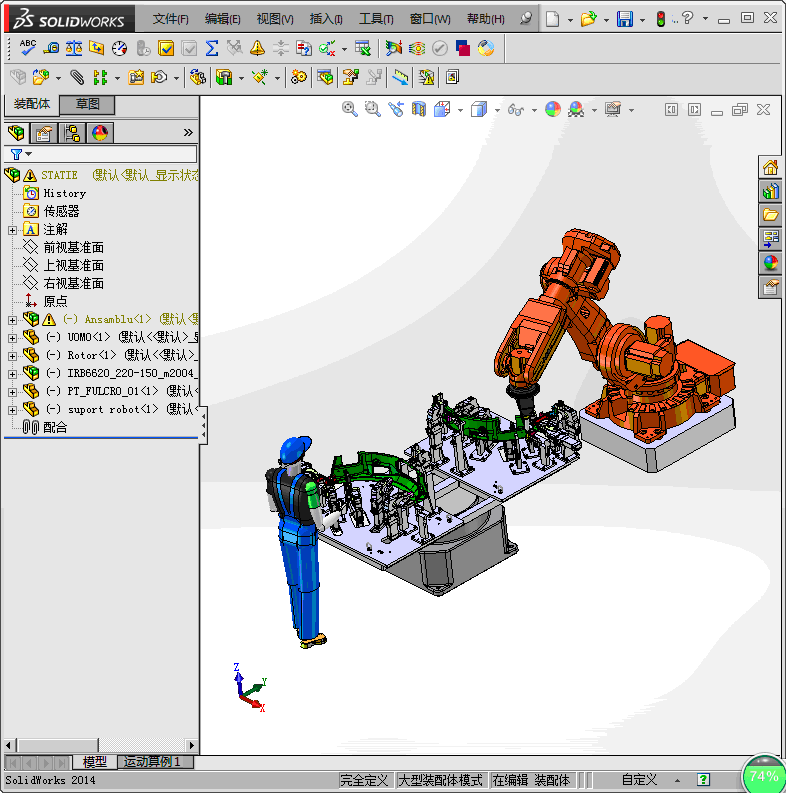Click the tree horizontal scrollbar right arrow
Viewport: 786px width, 793px height.
click(x=191, y=745)
